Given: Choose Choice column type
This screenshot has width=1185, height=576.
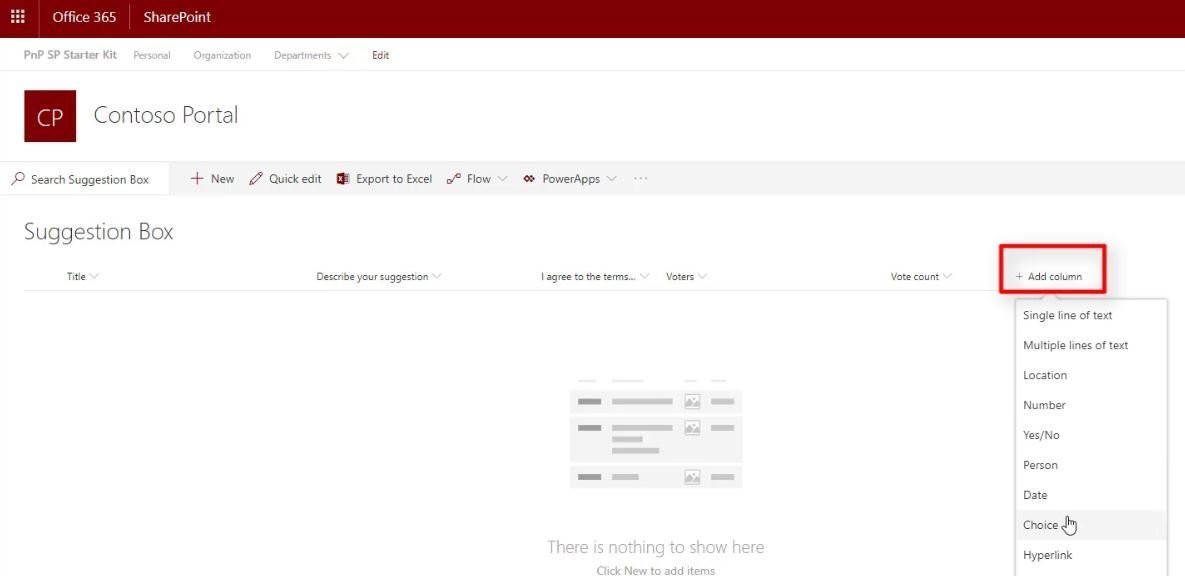Looking at the screenshot, I should 1091,525.
